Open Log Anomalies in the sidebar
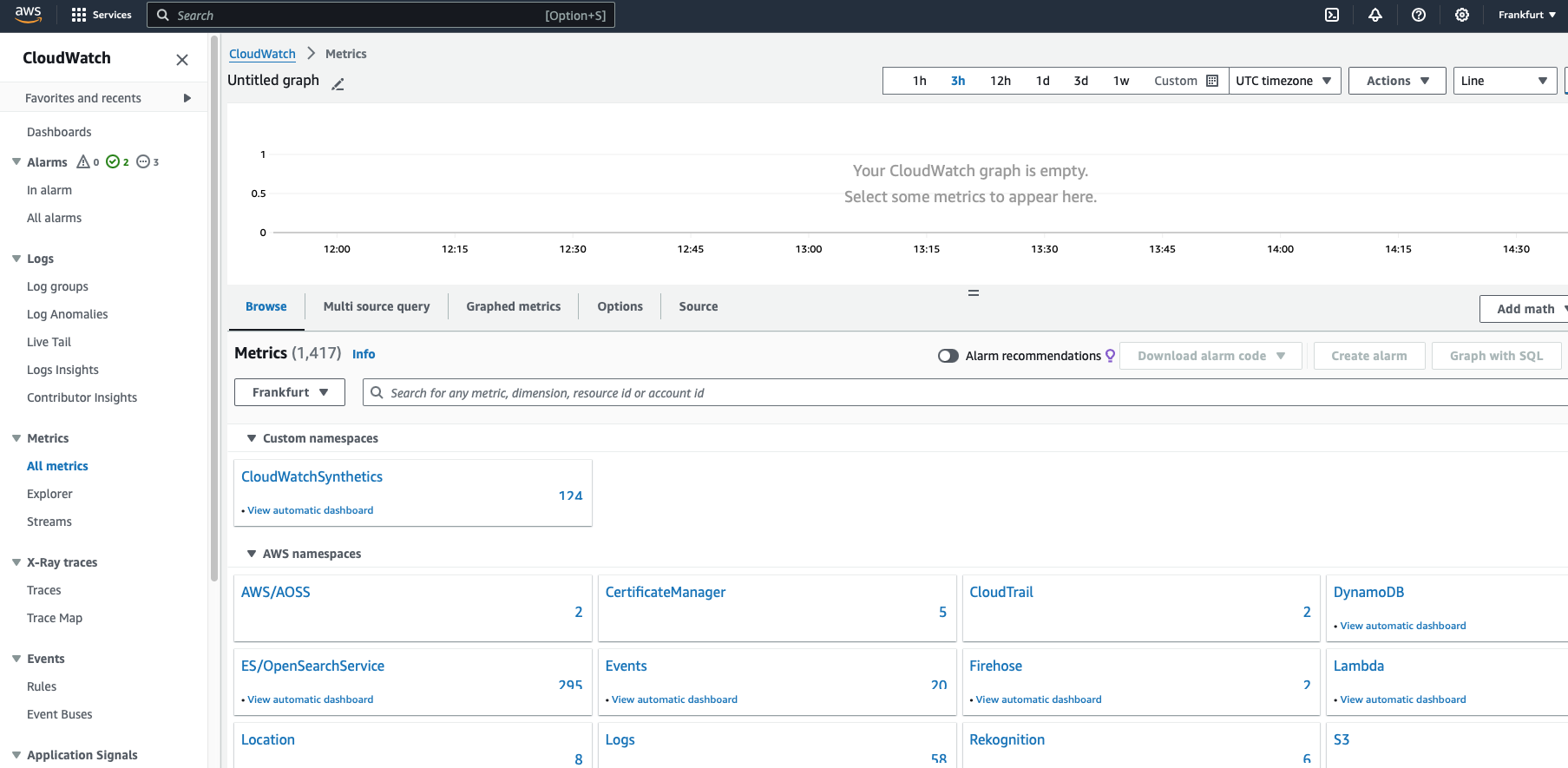This screenshot has width=1568, height=768. tap(68, 314)
